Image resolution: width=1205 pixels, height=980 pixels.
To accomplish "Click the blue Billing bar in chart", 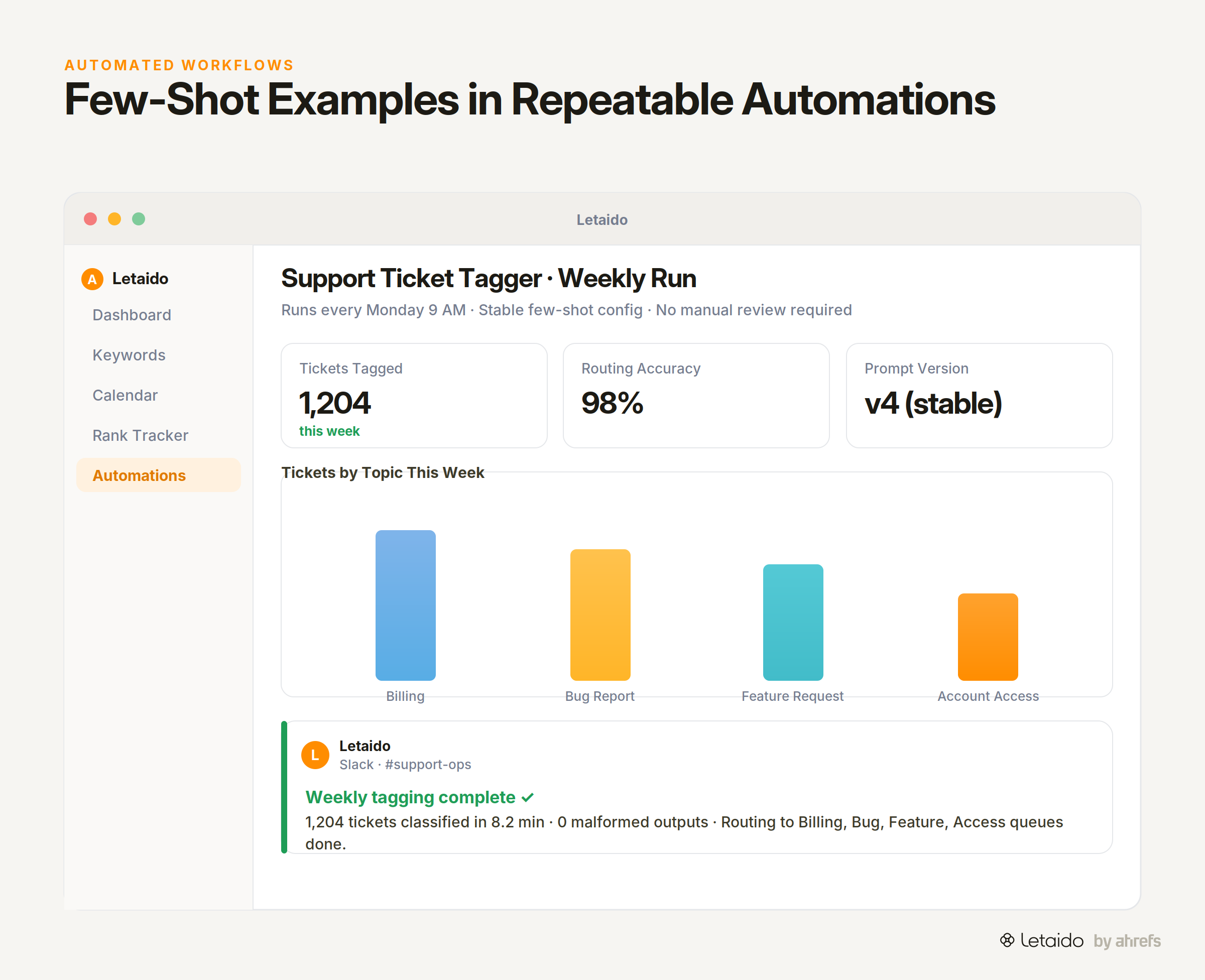I will click(x=405, y=605).
